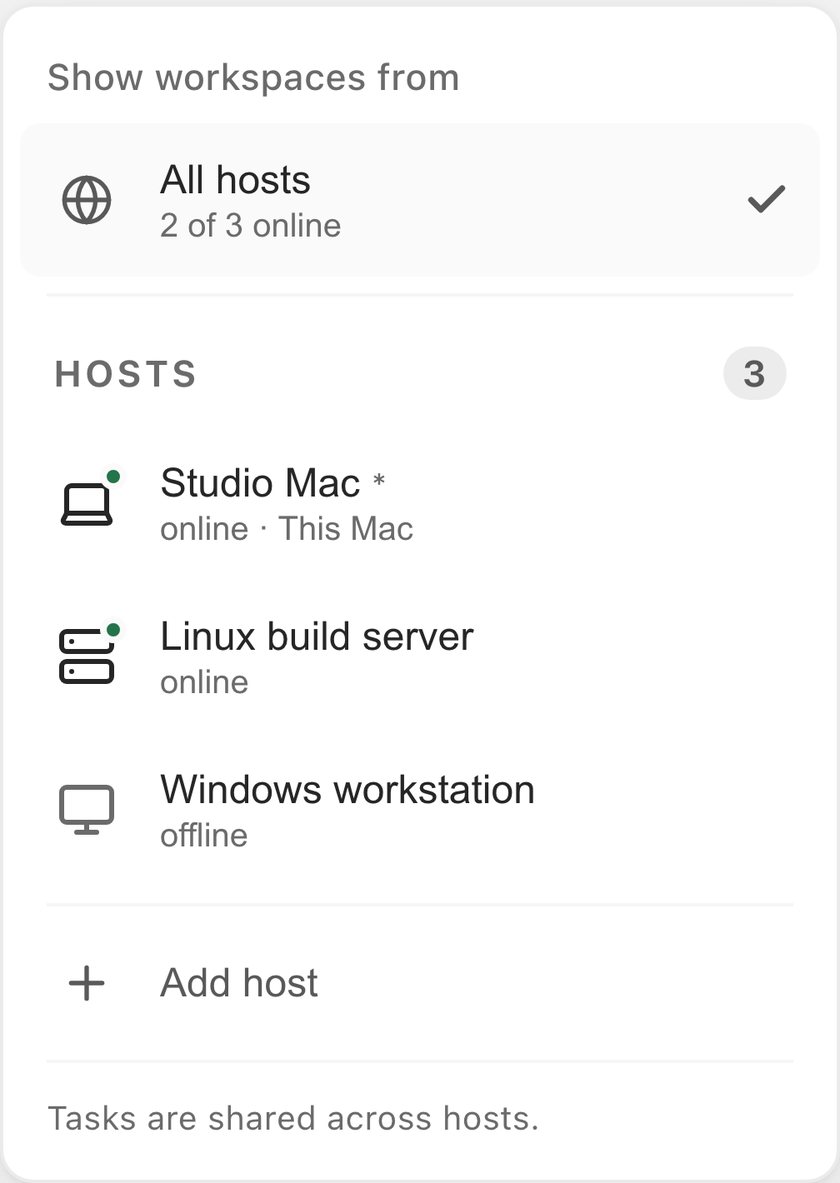Click the "online · This Mac" subtitle
840x1183 pixels.
286,529
